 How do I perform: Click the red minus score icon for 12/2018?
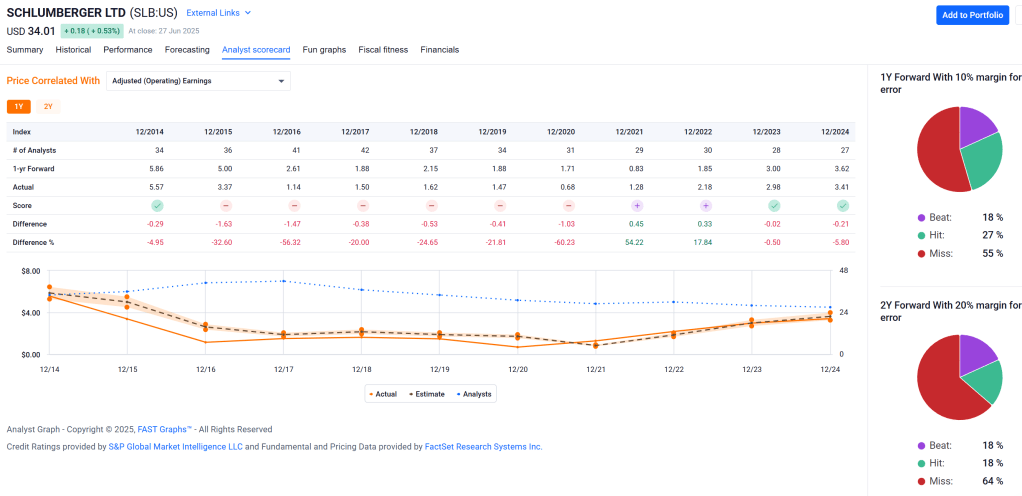(x=432, y=205)
